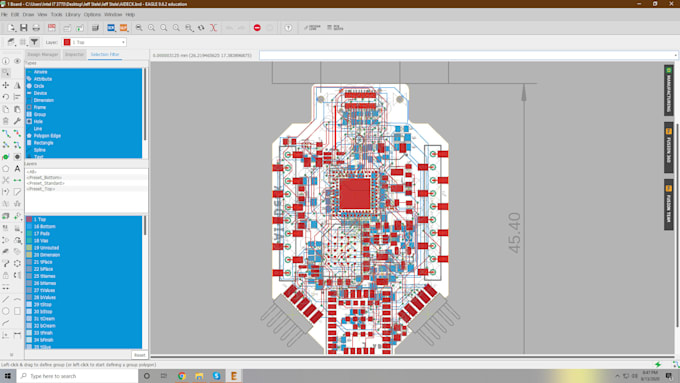The image size is (680, 383).
Task: Open the Library menu
Action: pos(73,14)
